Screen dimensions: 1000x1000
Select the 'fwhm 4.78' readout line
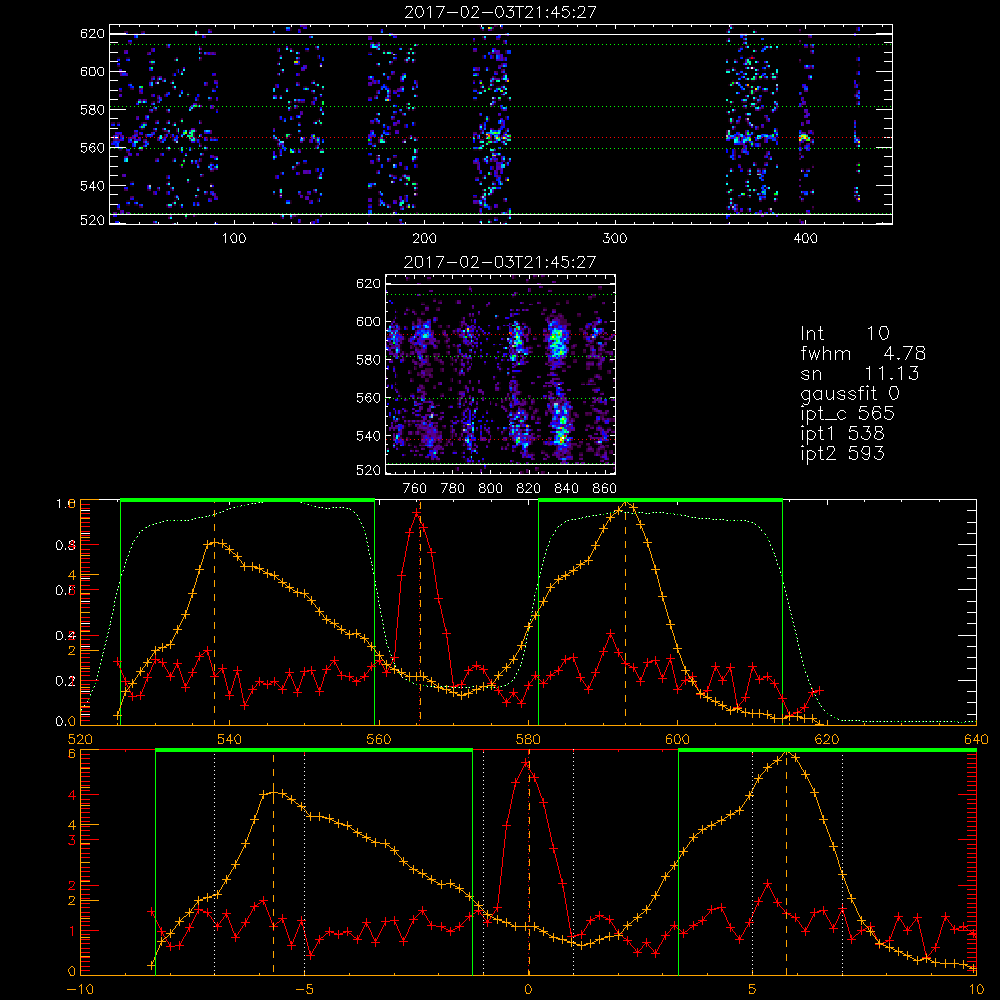click(863, 353)
